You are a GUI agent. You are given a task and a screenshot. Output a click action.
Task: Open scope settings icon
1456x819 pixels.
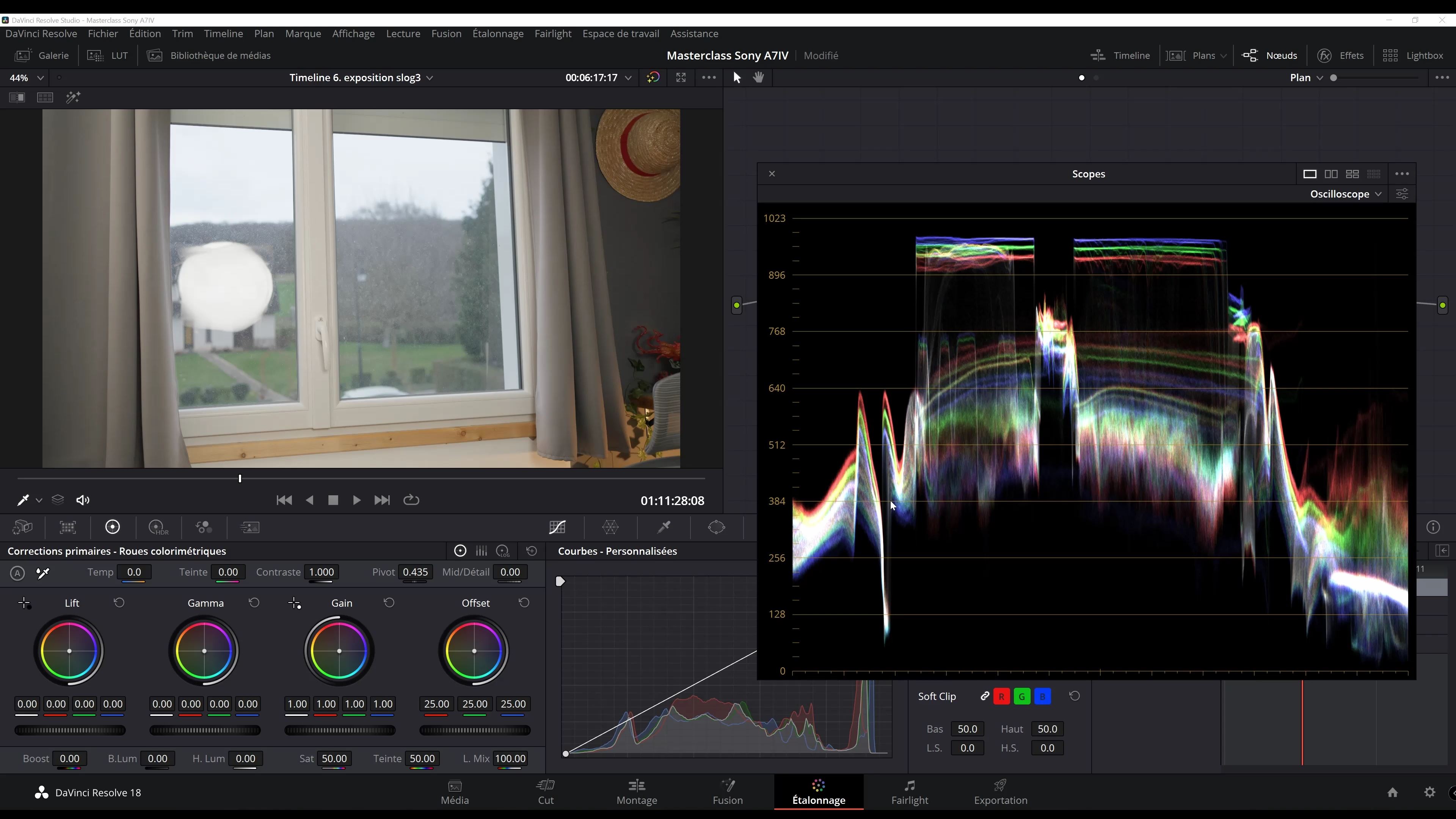[x=1402, y=194]
